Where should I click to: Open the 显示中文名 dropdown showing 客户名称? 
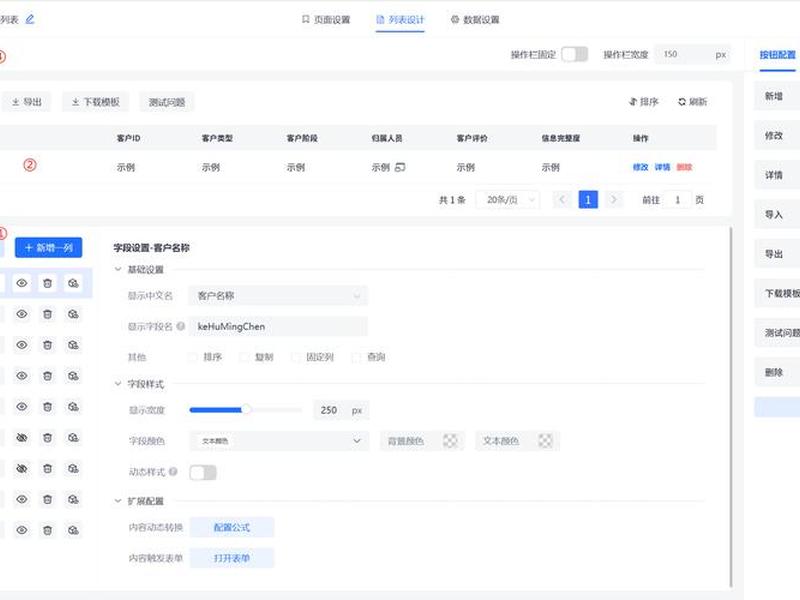point(278,295)
